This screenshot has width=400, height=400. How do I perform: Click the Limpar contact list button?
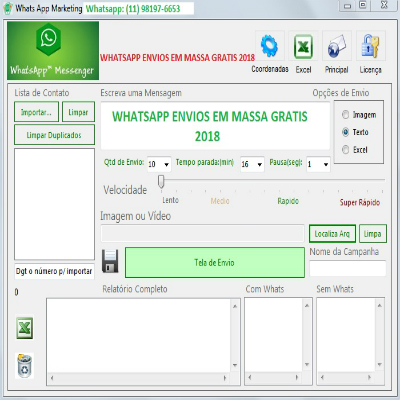click(78, 112)
